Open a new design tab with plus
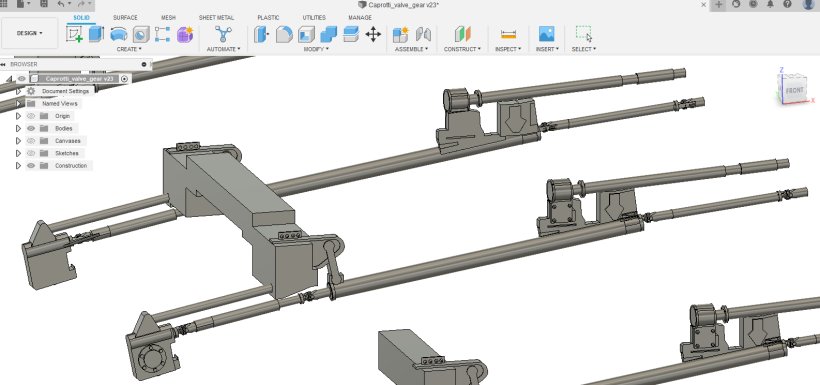This screenshot has height=385, width=820. (719, 4)
